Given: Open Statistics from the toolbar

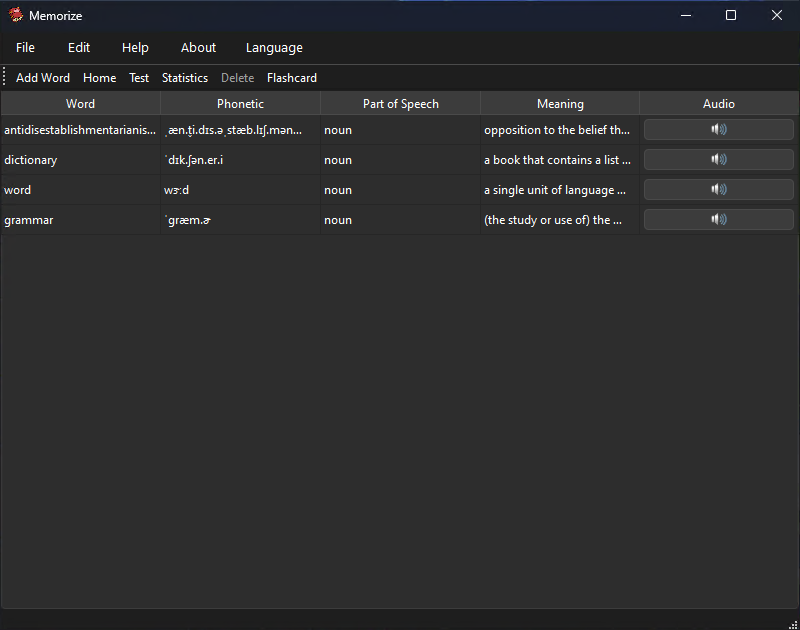Looking at the screenshot, I should (x=185, y=78).
